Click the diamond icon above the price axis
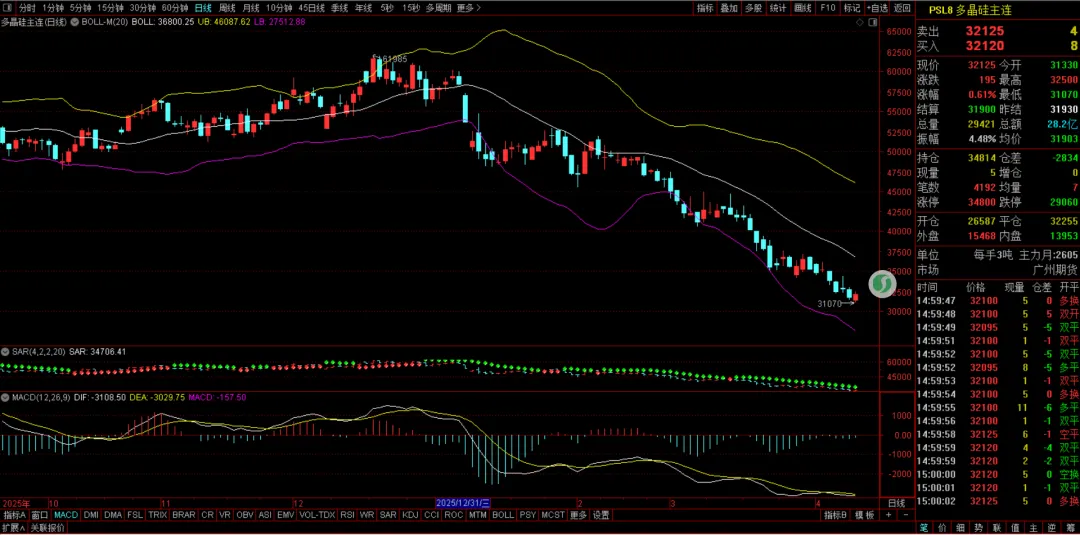Image resolution: width=1080 pixels, height=535 pixels. (x=860, y=22)
